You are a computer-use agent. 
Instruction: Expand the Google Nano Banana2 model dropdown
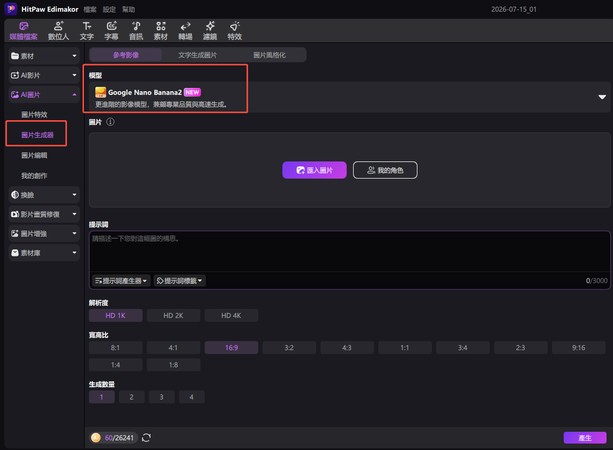pos(602,97)
